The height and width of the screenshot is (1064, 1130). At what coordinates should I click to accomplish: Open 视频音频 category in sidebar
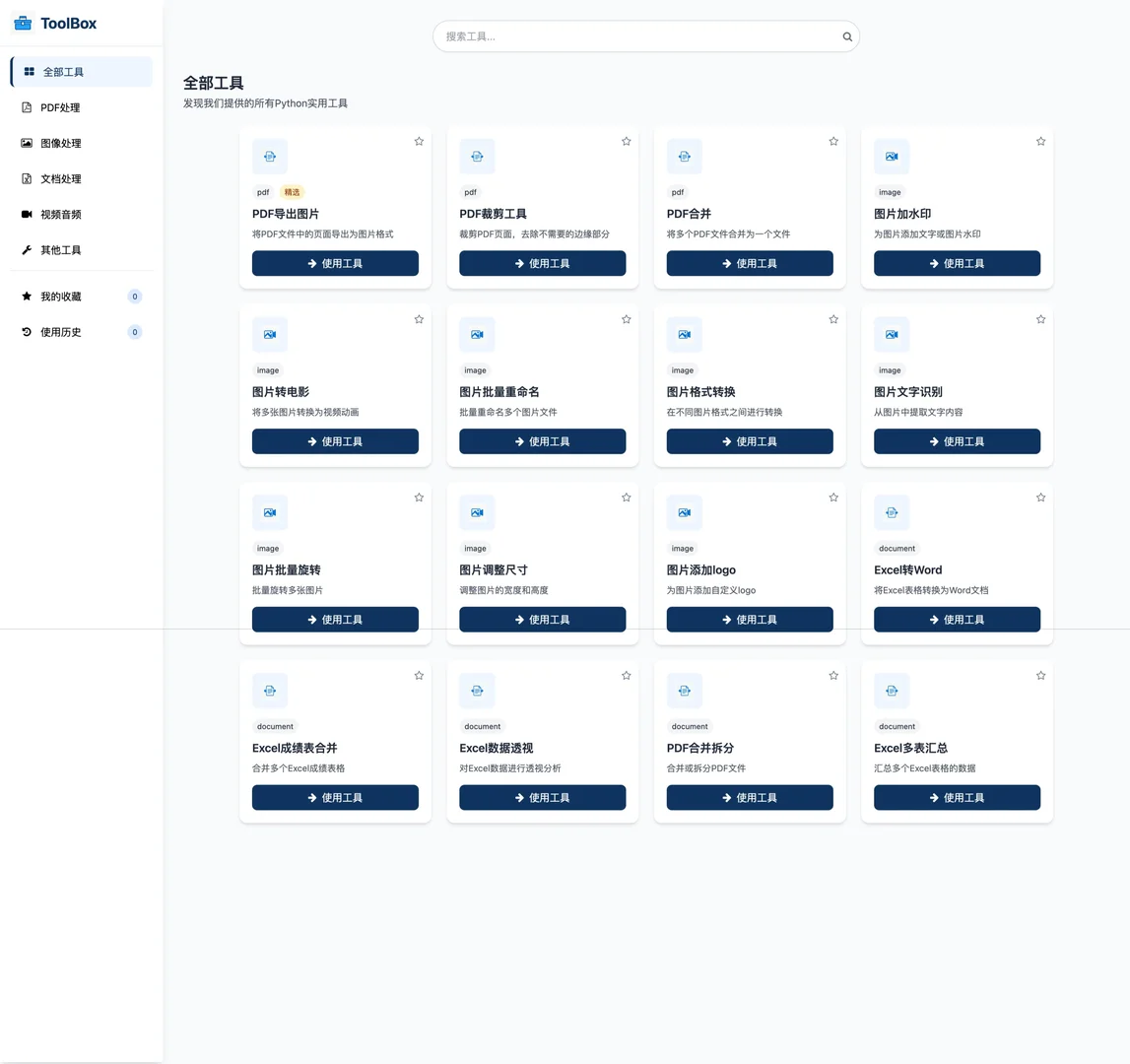pos(82,214)
